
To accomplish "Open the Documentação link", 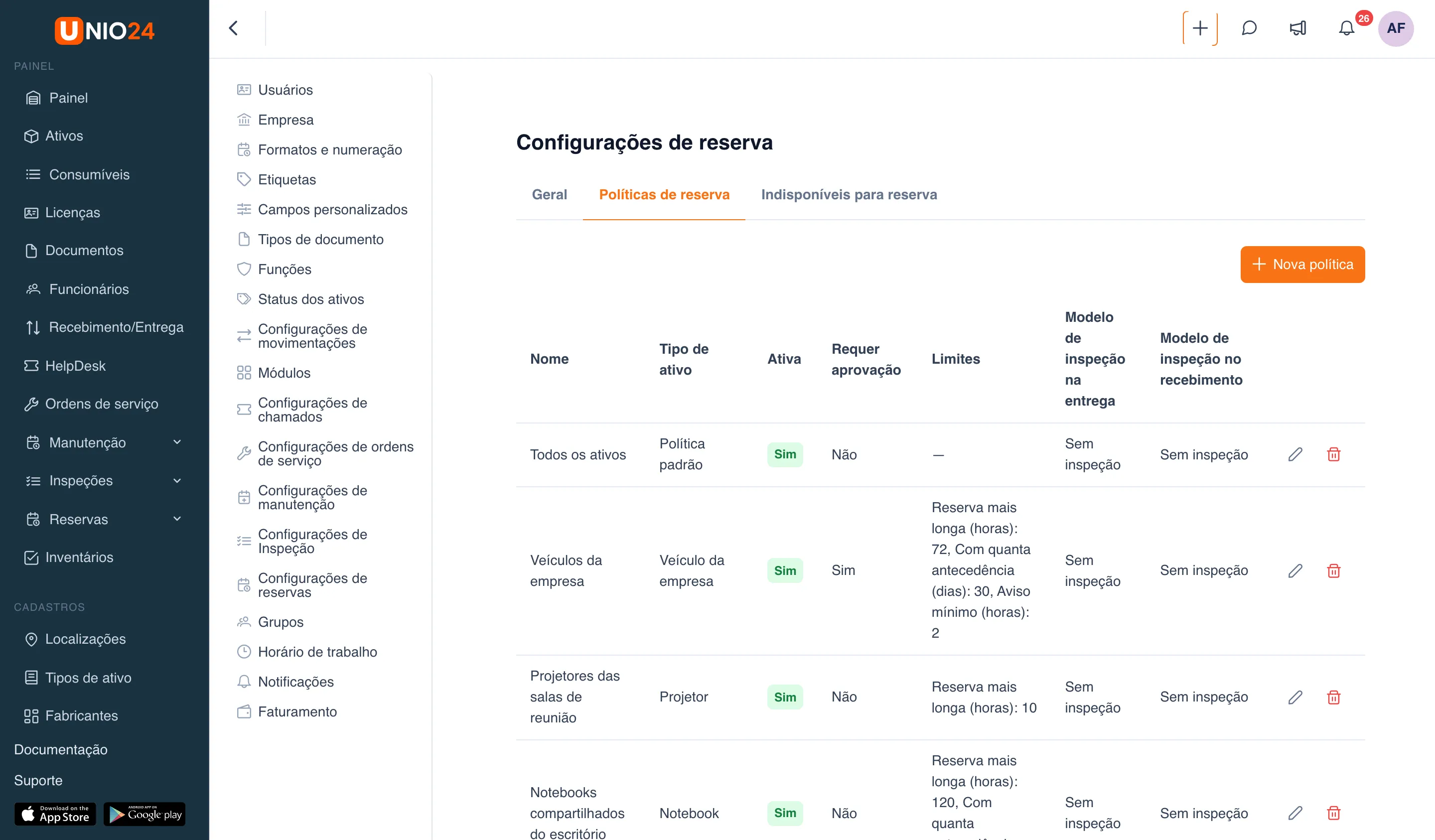I will (60, 749).
